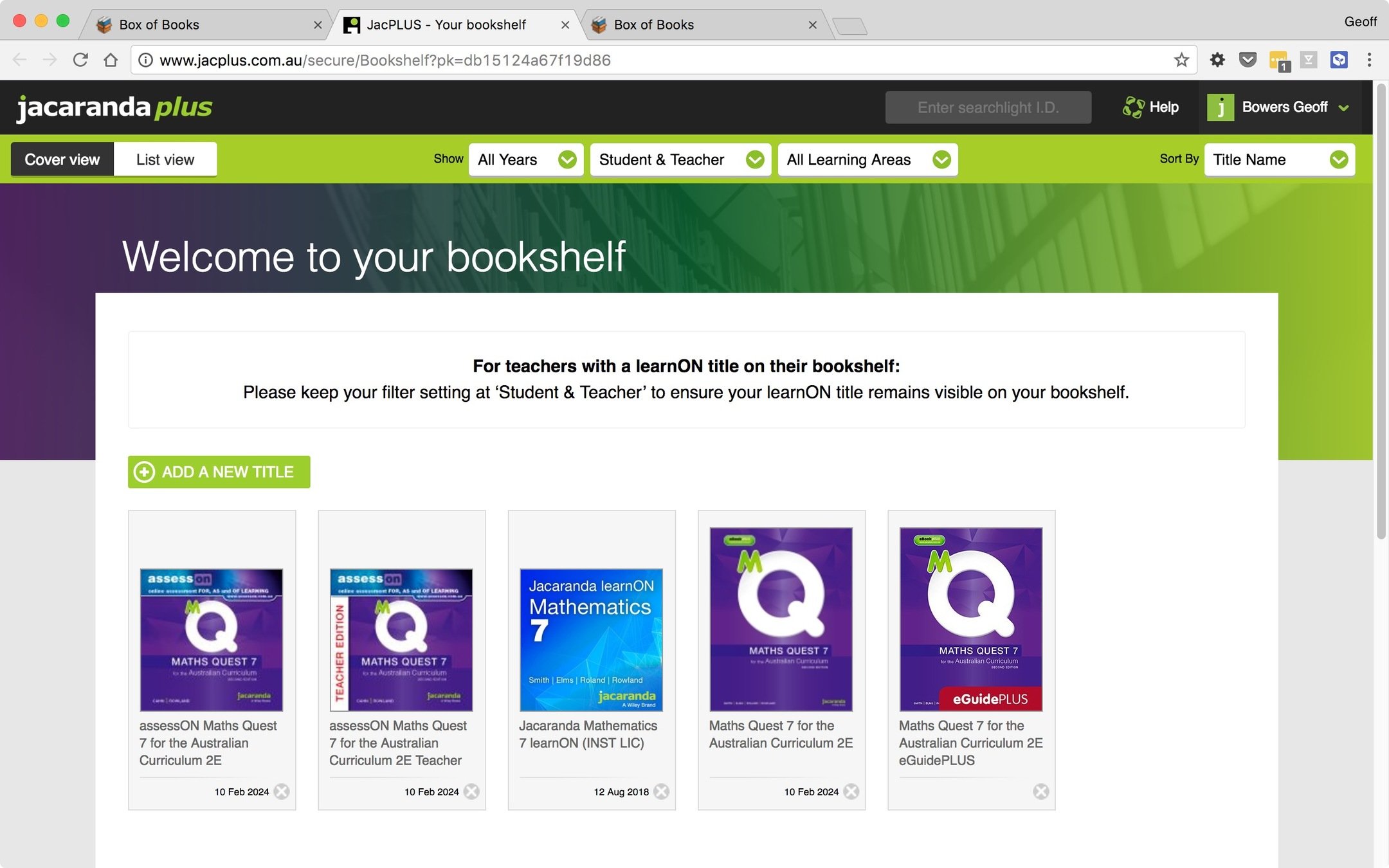This screenshot has width=1389, height=868.
Task: Click the jacaranda plus logo
Action: tap(114, 108)
